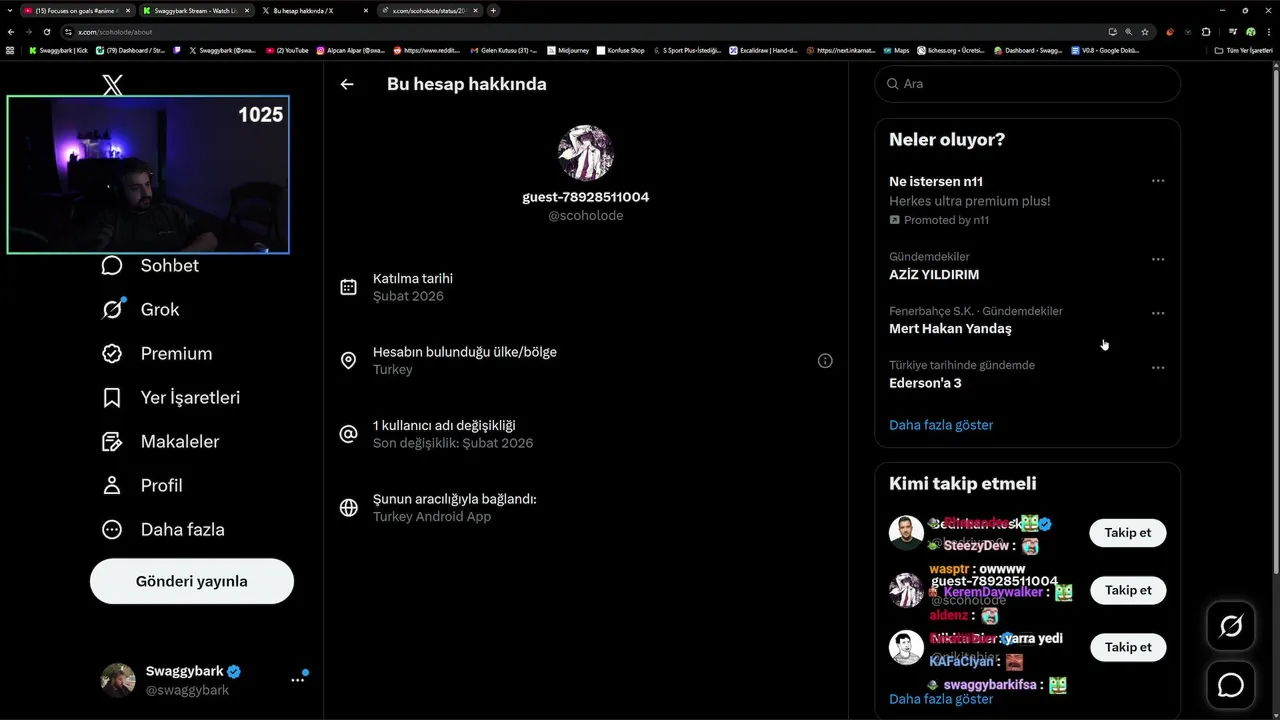
Task: Open Profil from the sidebar
Action: pos(142,485)
